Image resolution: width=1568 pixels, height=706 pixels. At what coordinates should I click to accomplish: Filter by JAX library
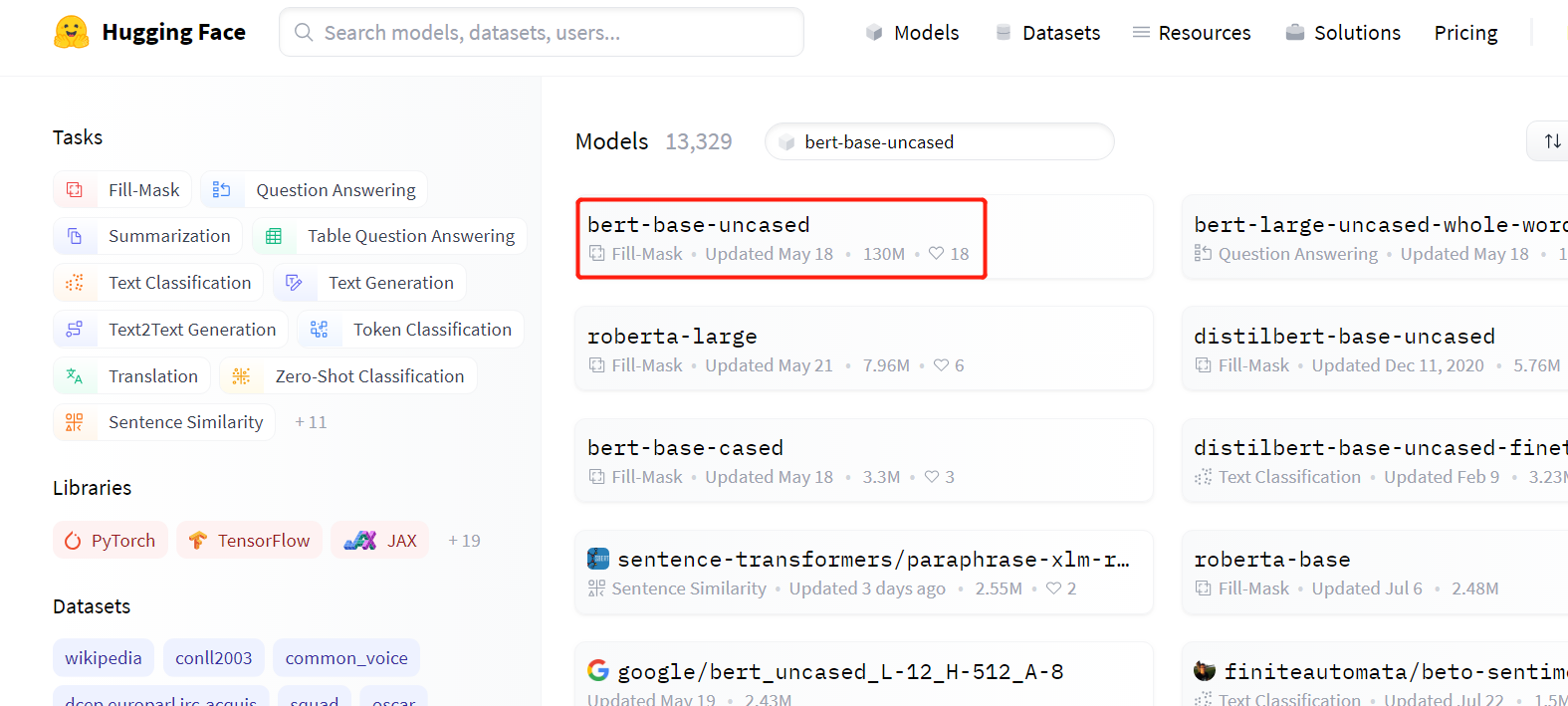(380, 541)
